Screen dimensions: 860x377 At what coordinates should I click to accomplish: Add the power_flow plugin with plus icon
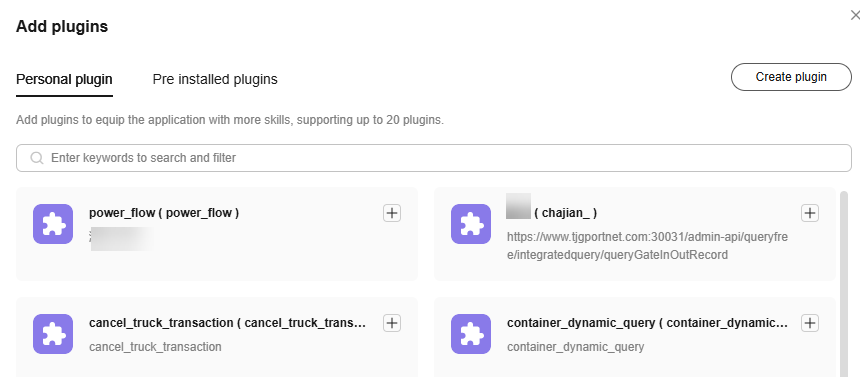[392, 213]
